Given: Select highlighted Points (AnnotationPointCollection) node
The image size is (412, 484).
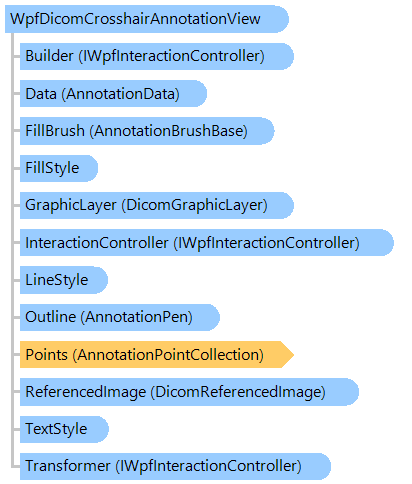Looking at the screenshot, I should pos(157,354).
